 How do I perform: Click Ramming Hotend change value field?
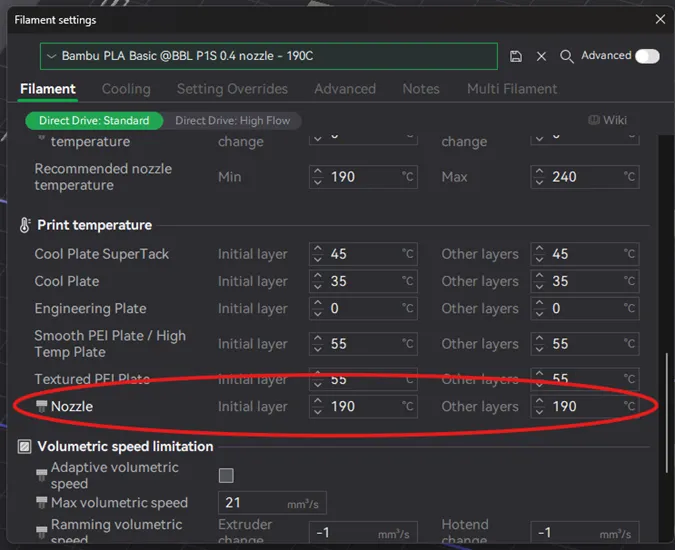tap(585, 532)
